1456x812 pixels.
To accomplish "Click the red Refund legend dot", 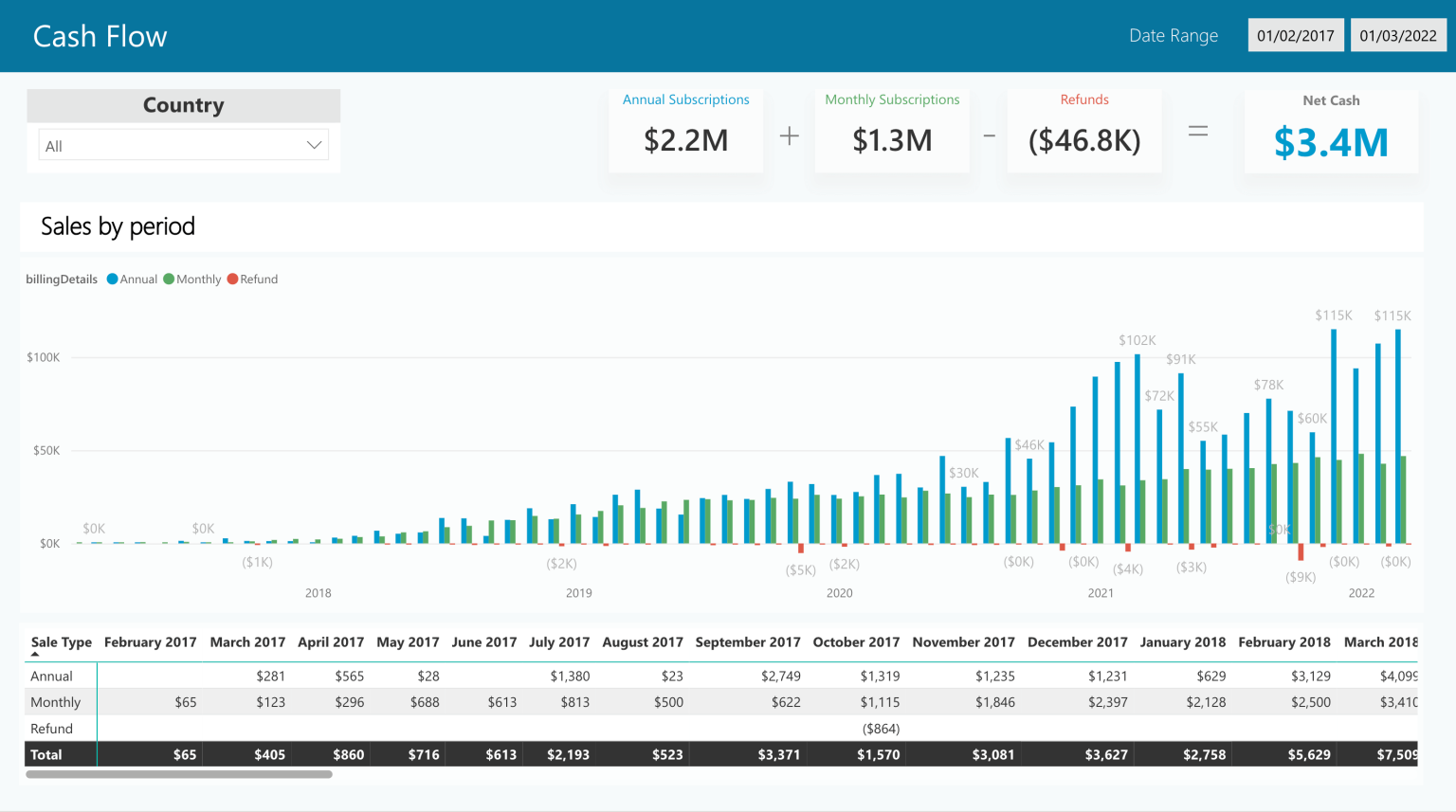I will 230,279.
